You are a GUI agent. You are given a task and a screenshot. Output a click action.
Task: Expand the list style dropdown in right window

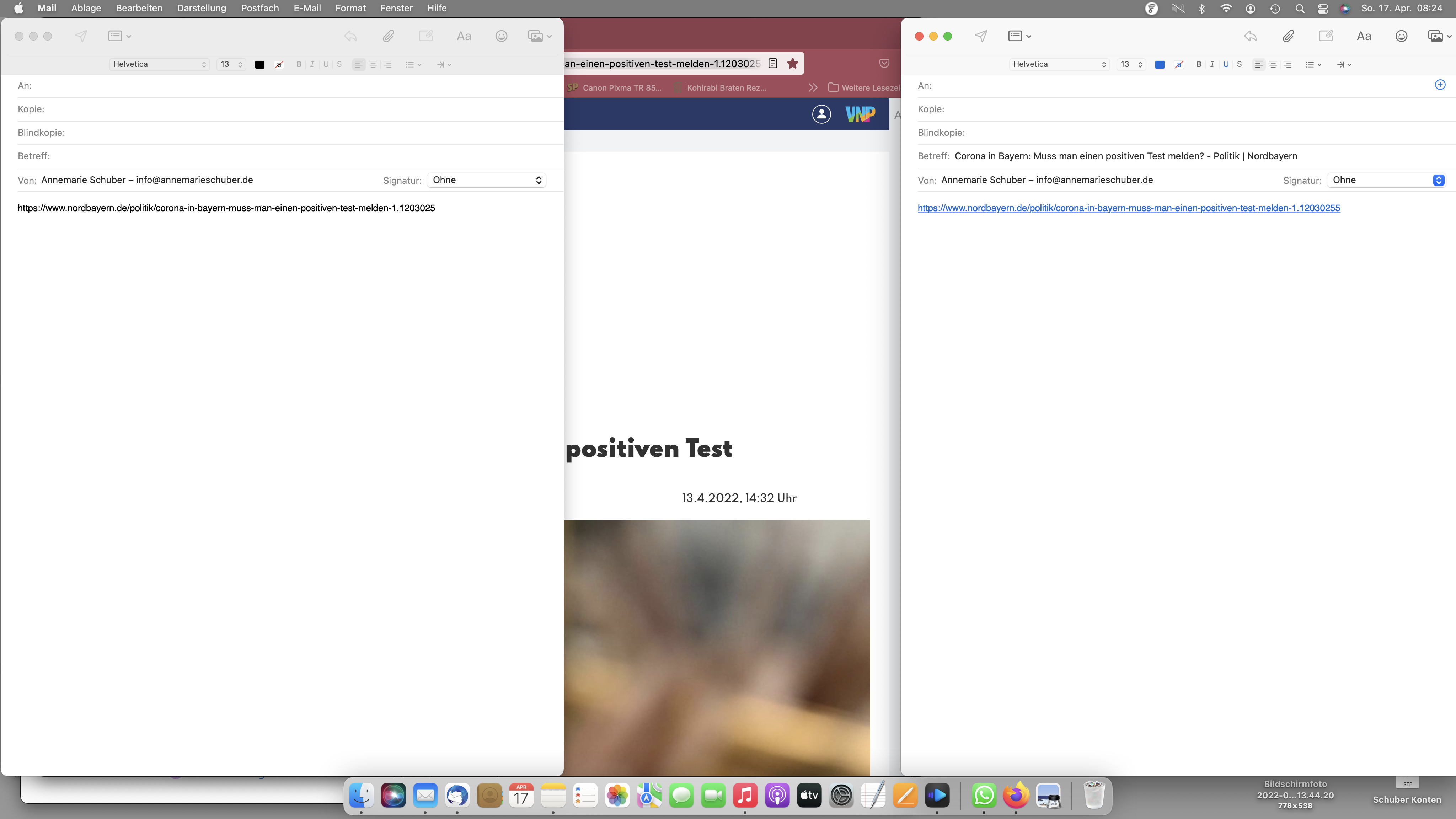(1313, 64)
